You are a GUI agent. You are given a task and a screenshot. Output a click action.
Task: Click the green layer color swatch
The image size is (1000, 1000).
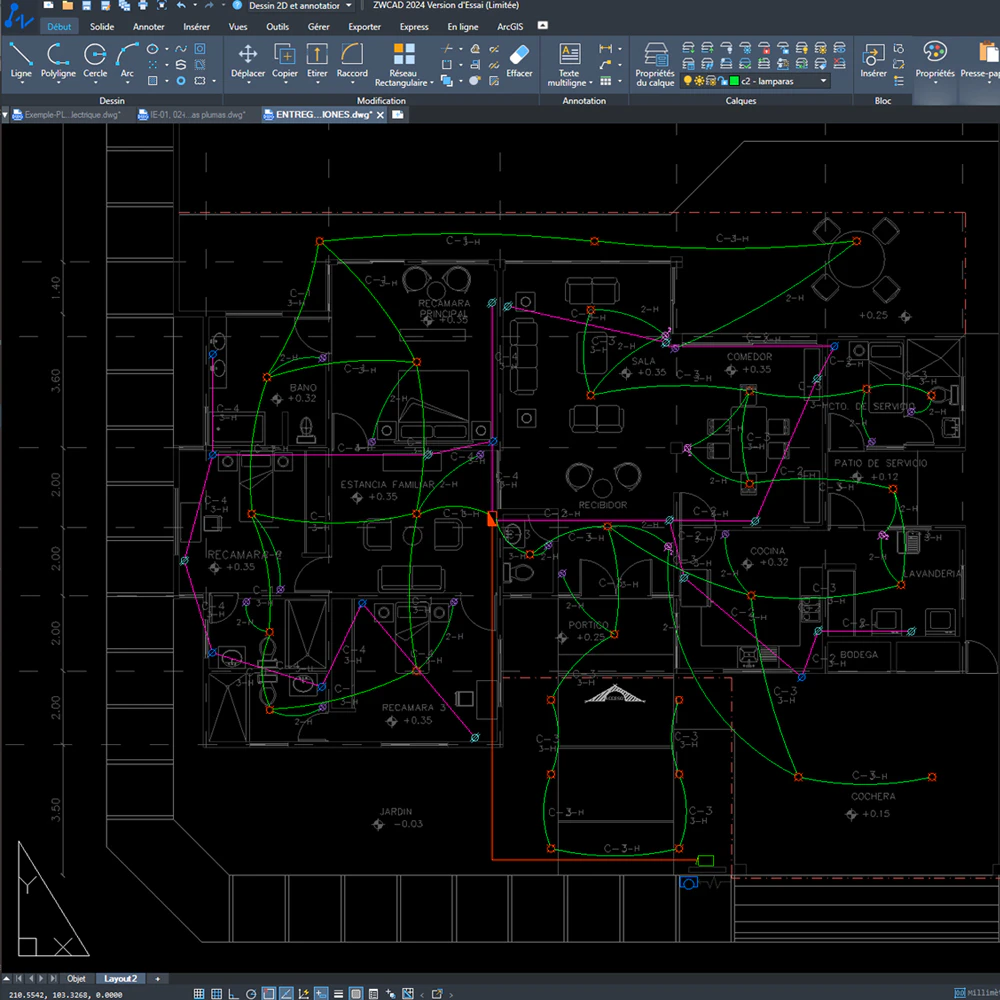pos(734,81)
